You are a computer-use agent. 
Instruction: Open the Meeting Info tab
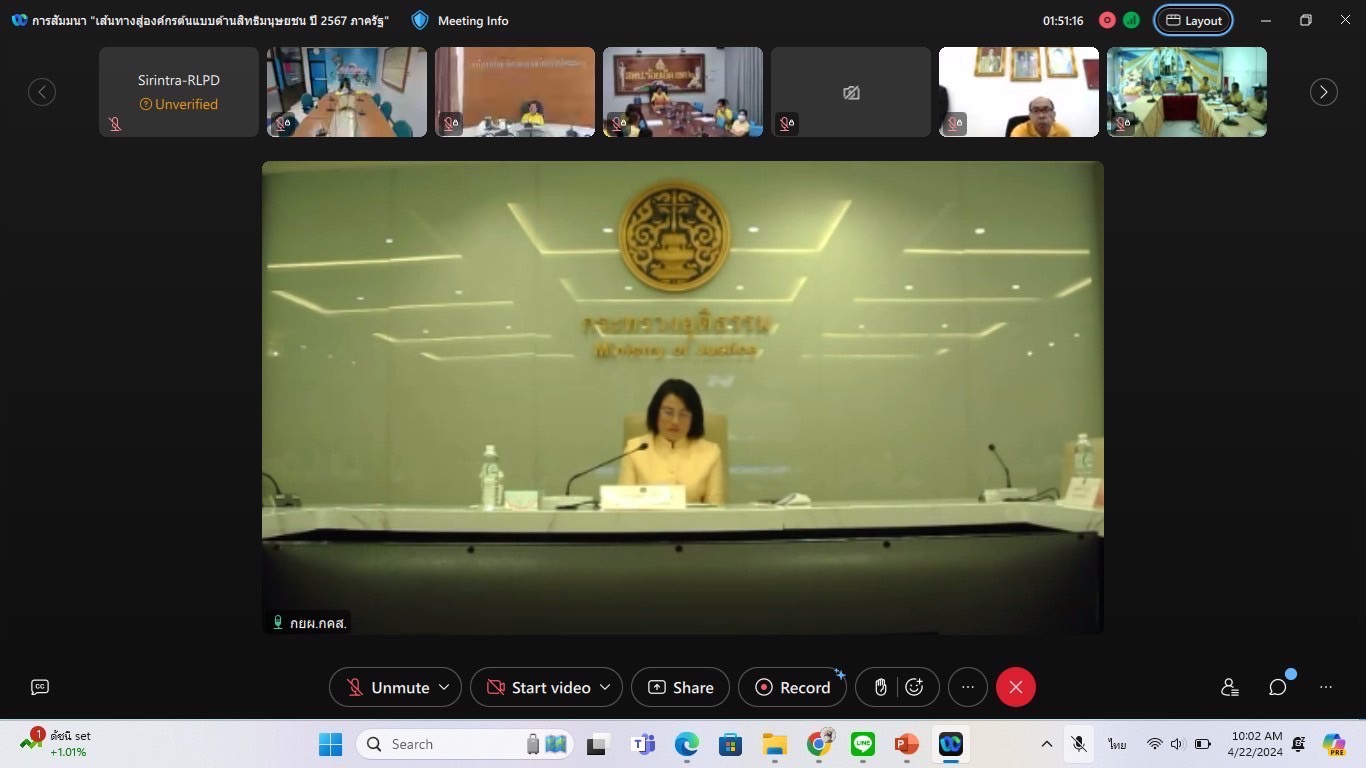point(460,20)
